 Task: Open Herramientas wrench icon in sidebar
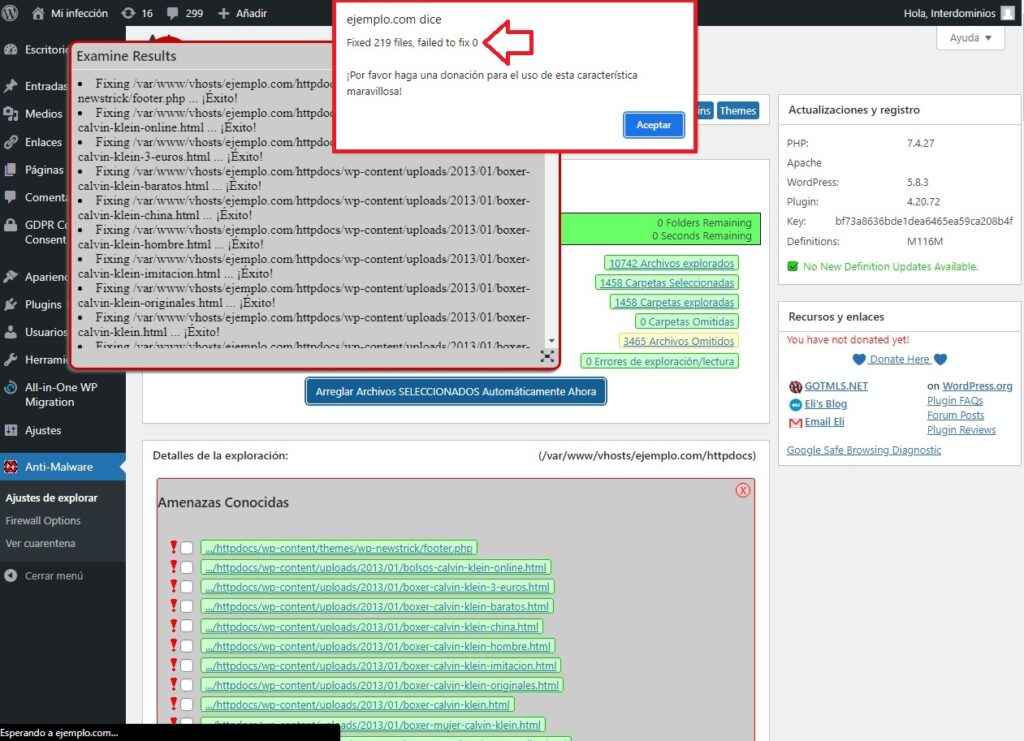click(10, 360)
